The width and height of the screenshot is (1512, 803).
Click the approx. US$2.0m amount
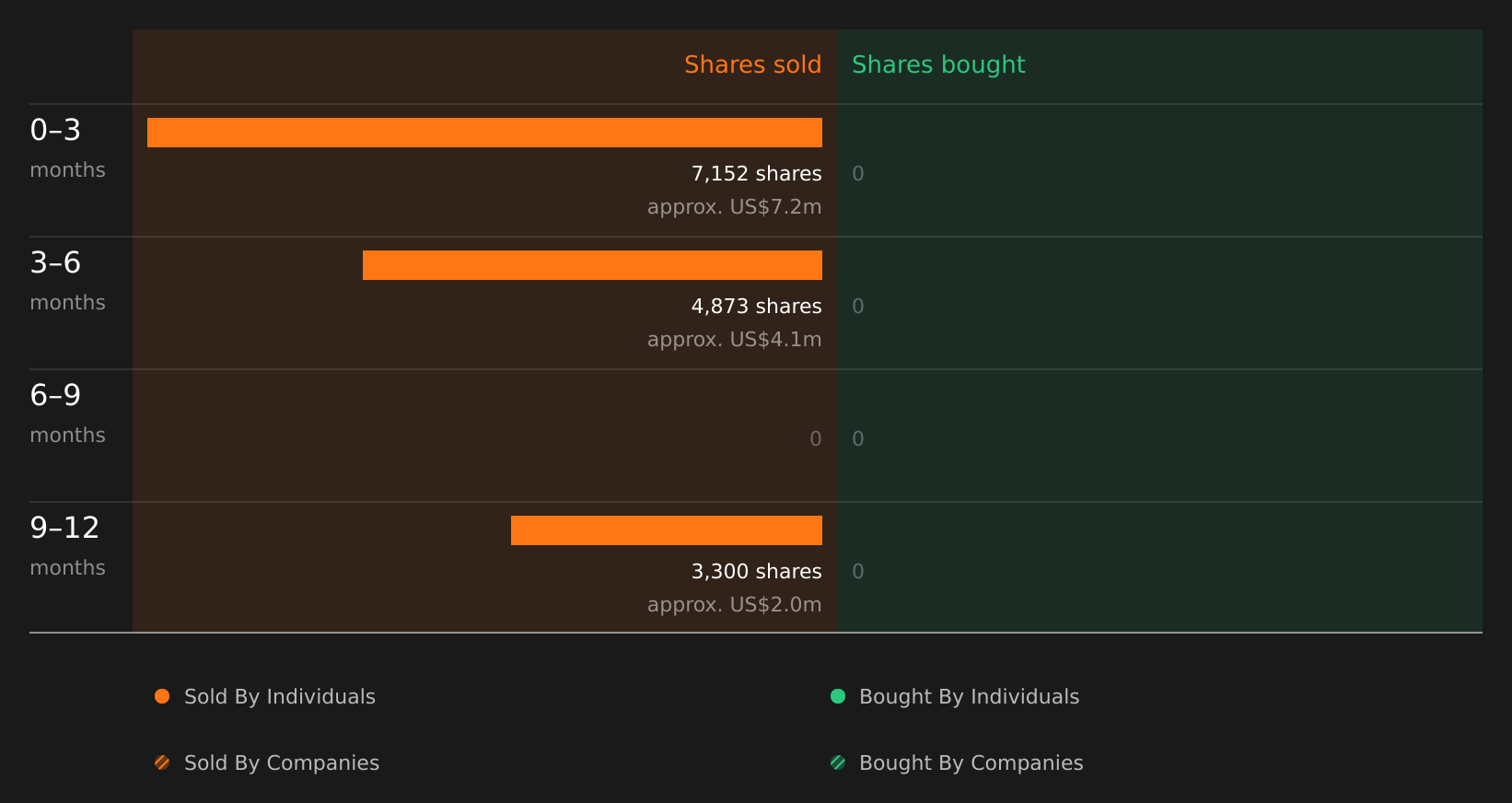point(735,605)
